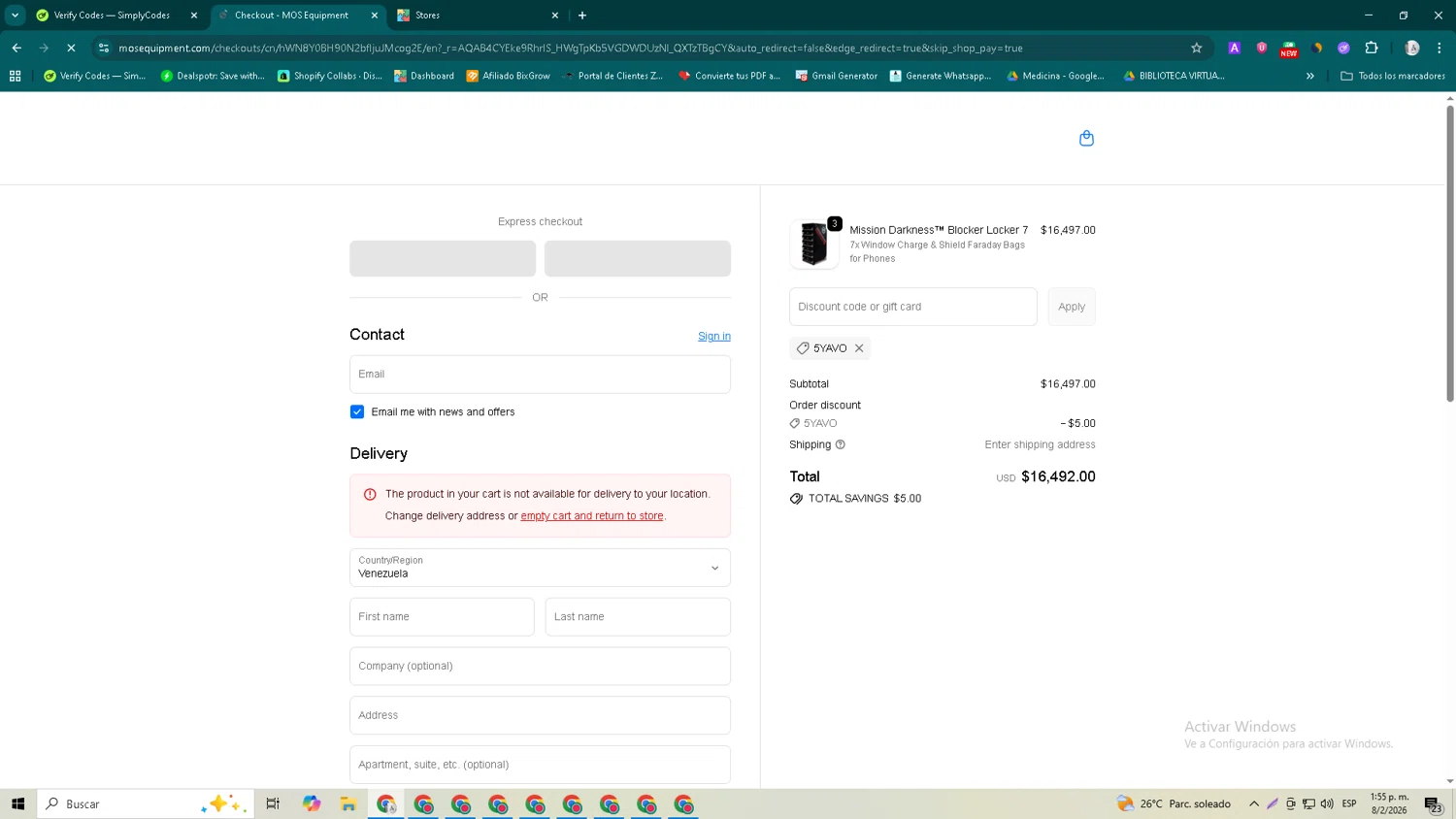Click the second express checkout button
Screen dimensions: 1456x819
[638, 259]
